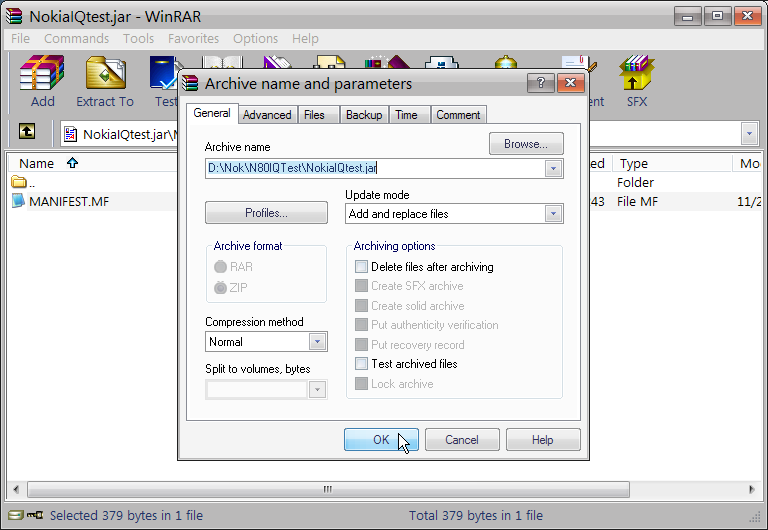Click the Name column header
The height and width of the screenshot is (530, 768).
click(93, 163)
